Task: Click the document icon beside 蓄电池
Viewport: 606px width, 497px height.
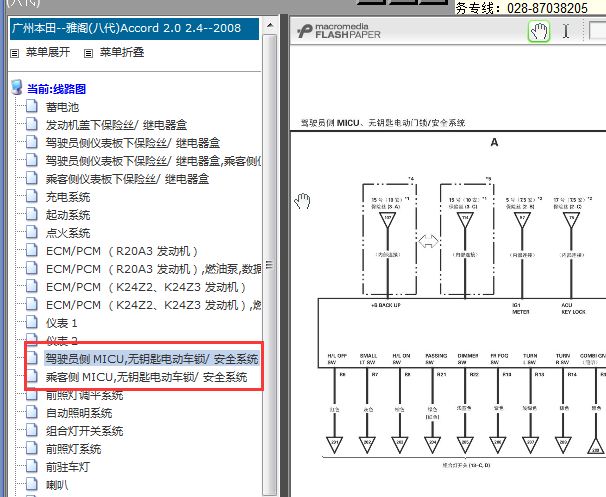Action: pos(32,106)
